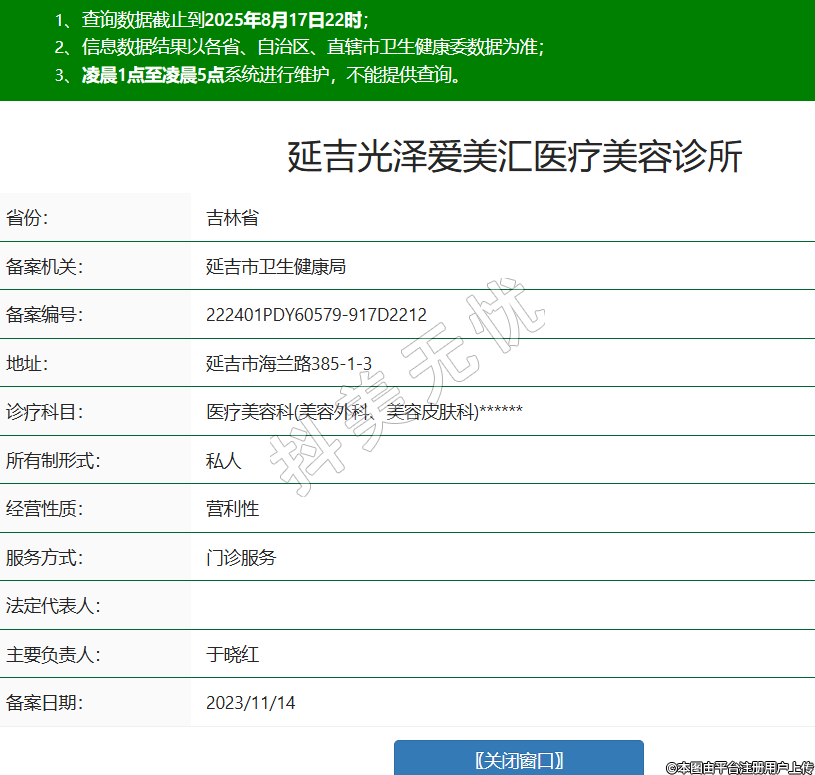Click the 本图由平台注册用户上传 copyright text

pos(740,767)
